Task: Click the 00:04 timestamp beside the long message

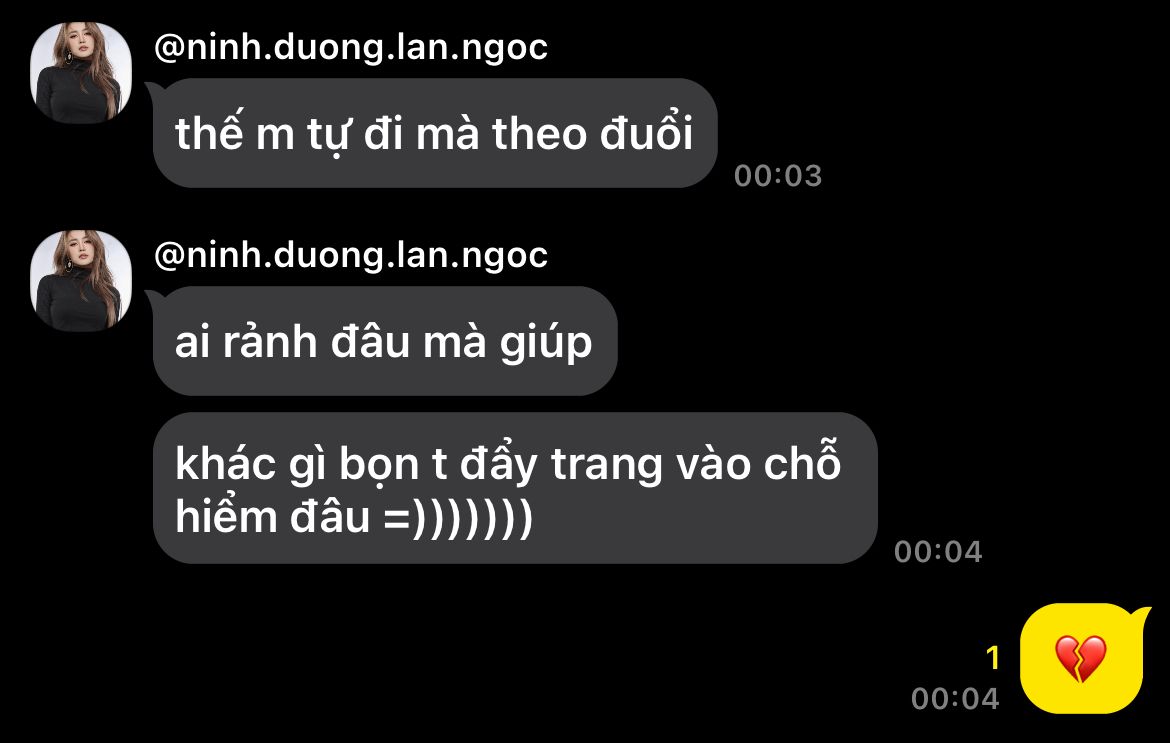Action: [938, 552]
